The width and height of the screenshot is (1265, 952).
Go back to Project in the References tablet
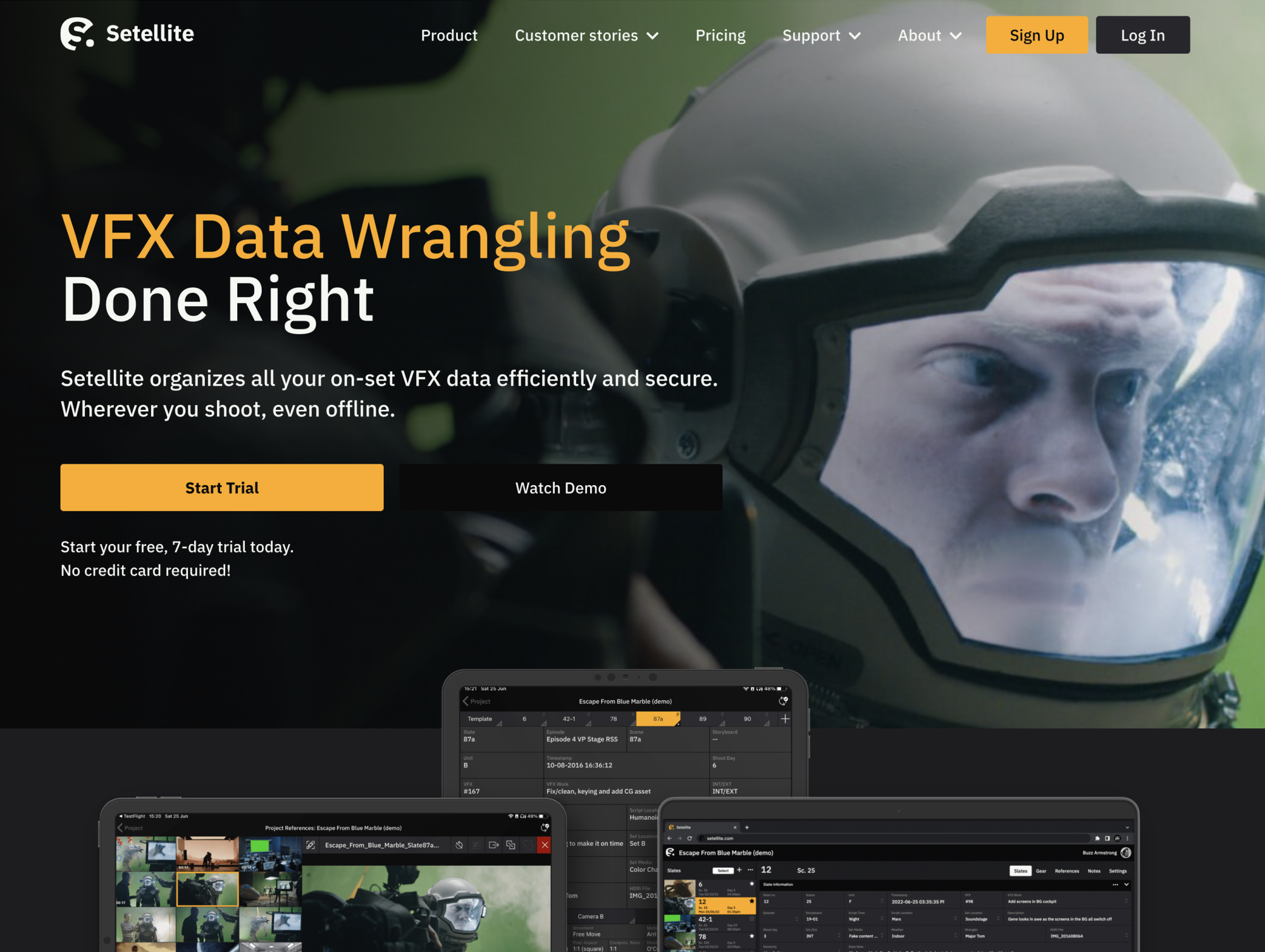coord(130,827)
